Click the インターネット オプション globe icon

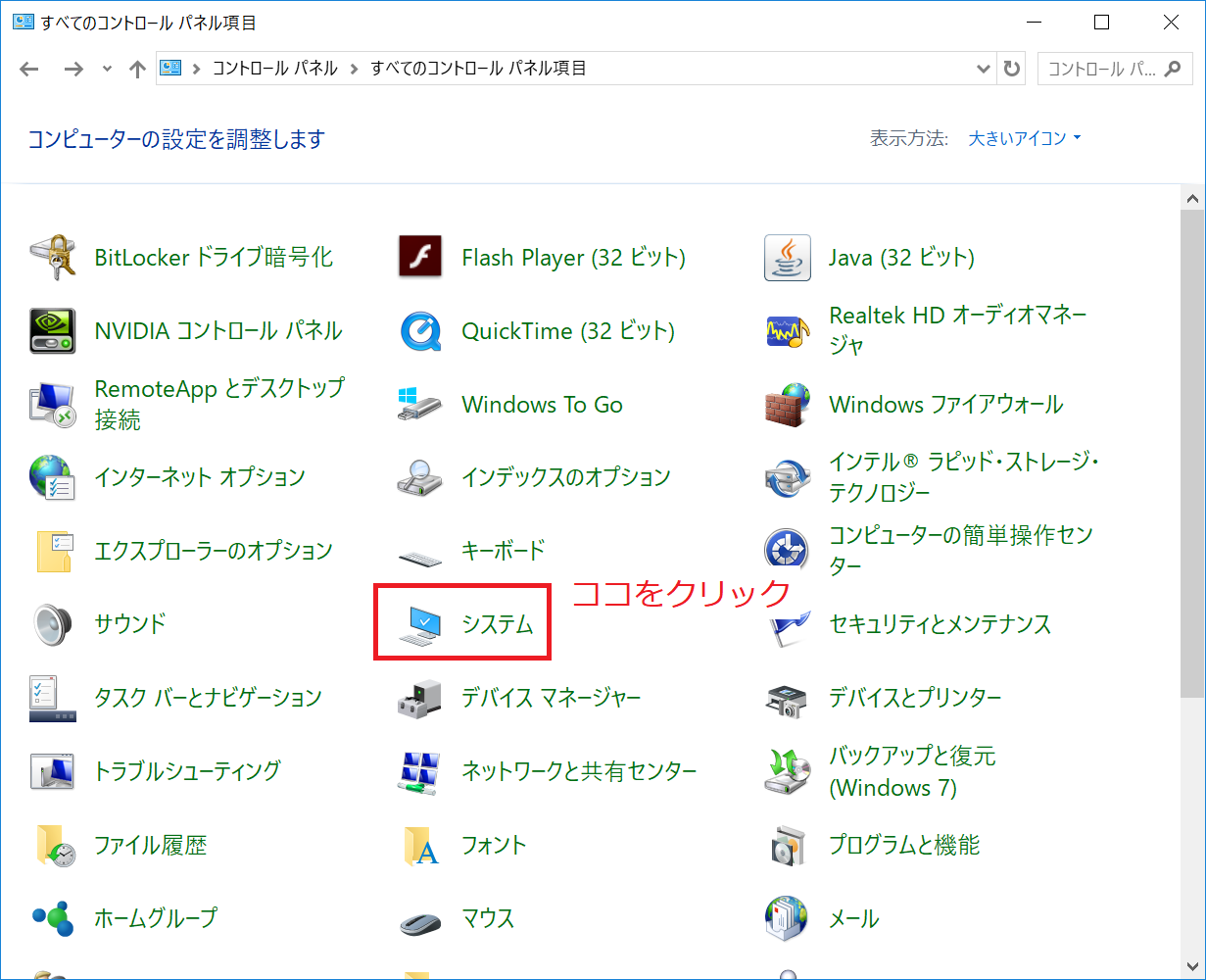coord(53,478)
